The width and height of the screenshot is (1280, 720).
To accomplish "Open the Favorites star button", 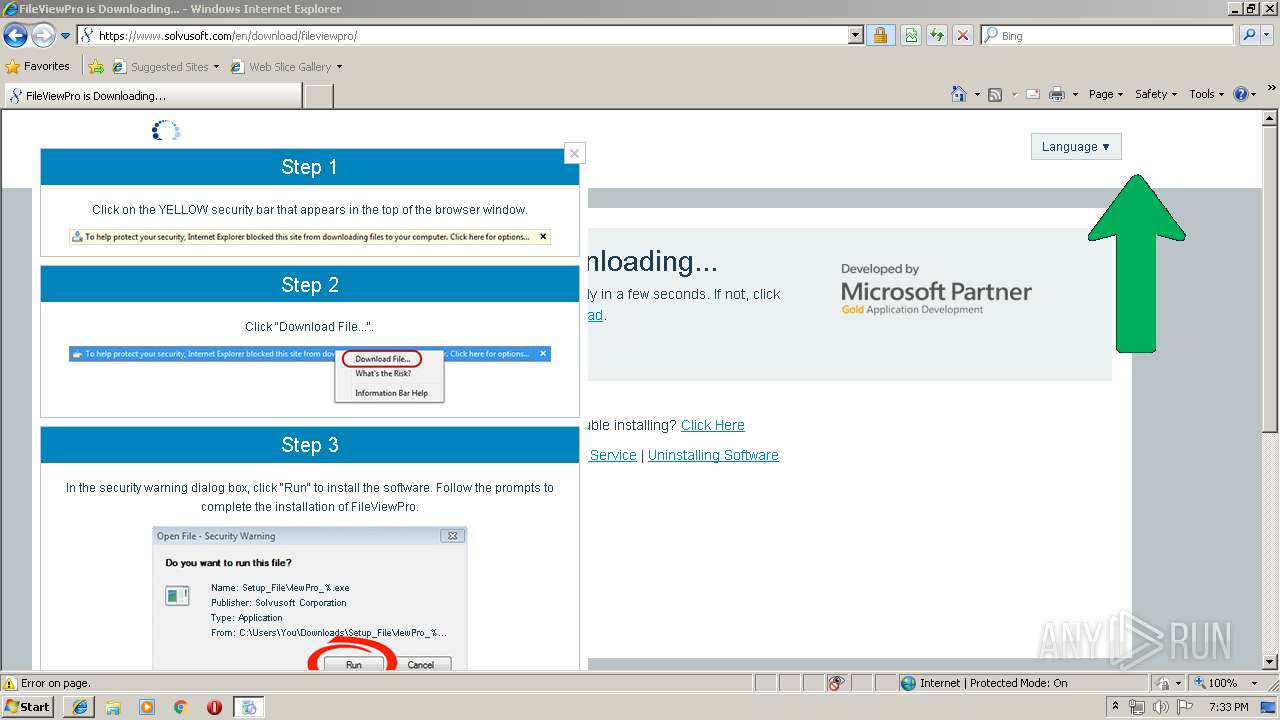I will coord(38,66).
